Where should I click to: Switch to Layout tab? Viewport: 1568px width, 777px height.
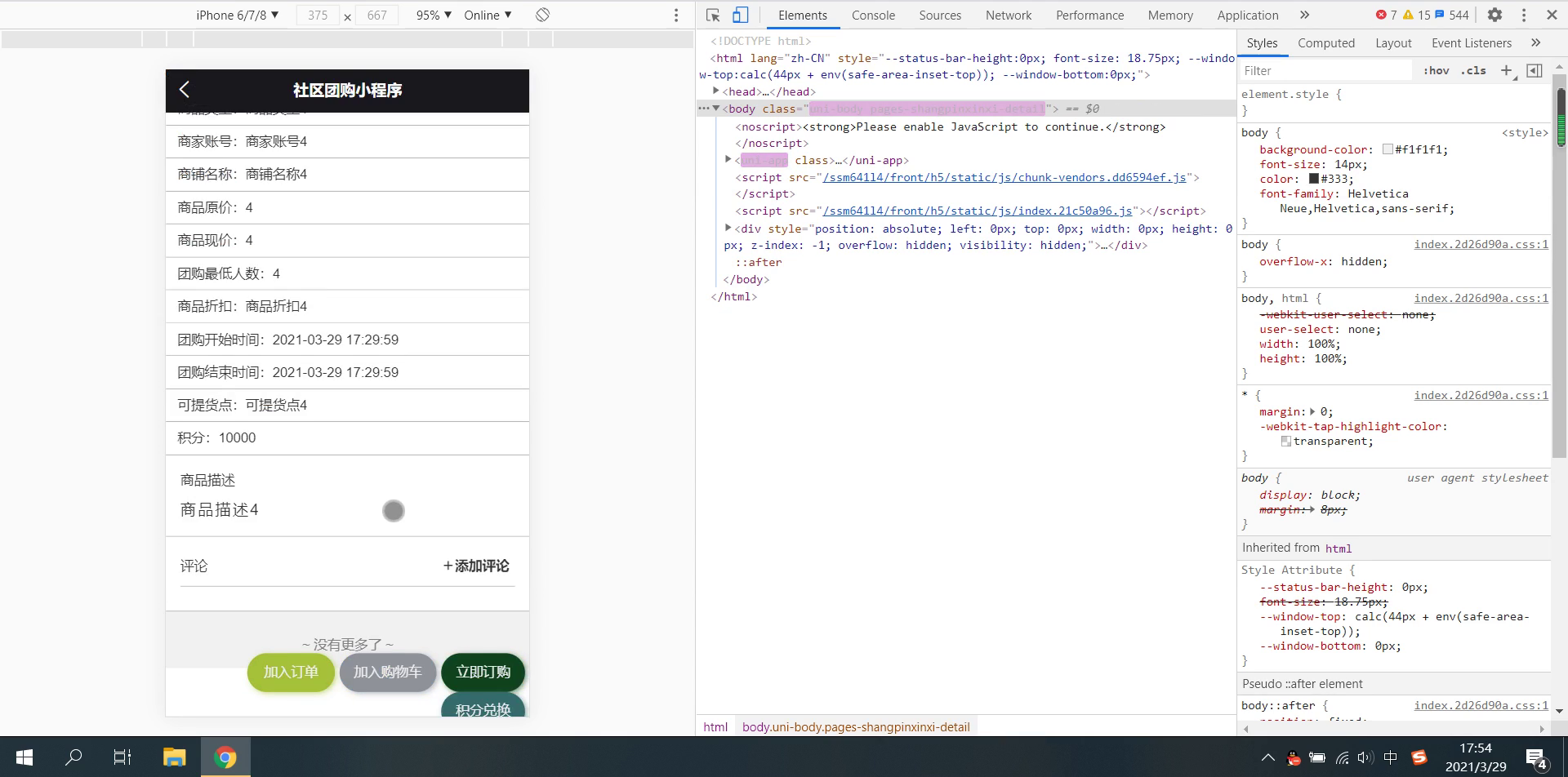pos(1393,42)
